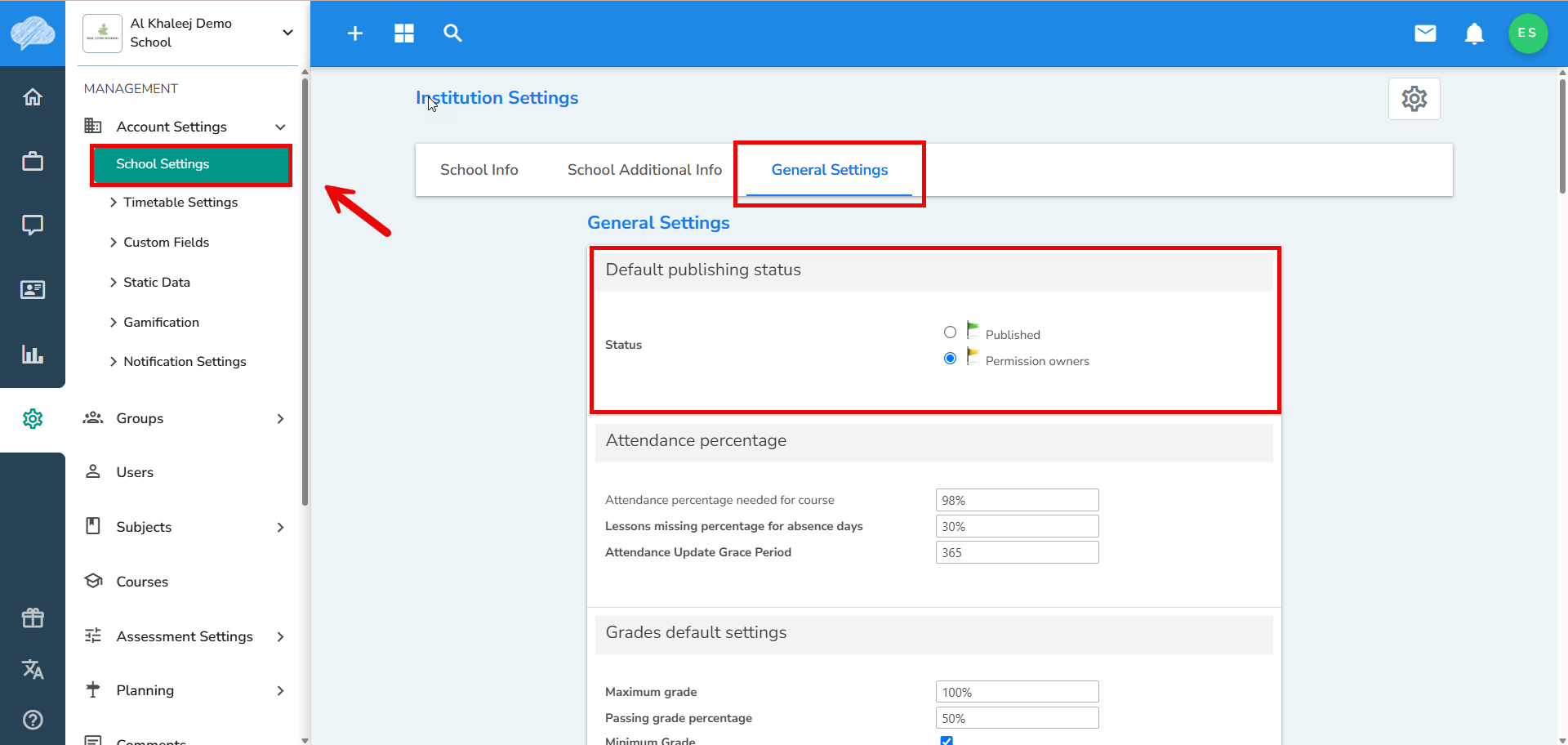Open School Settings in the sidebar
The image size is (1568, 745).
pyautogui.click(x=191, y=164)
